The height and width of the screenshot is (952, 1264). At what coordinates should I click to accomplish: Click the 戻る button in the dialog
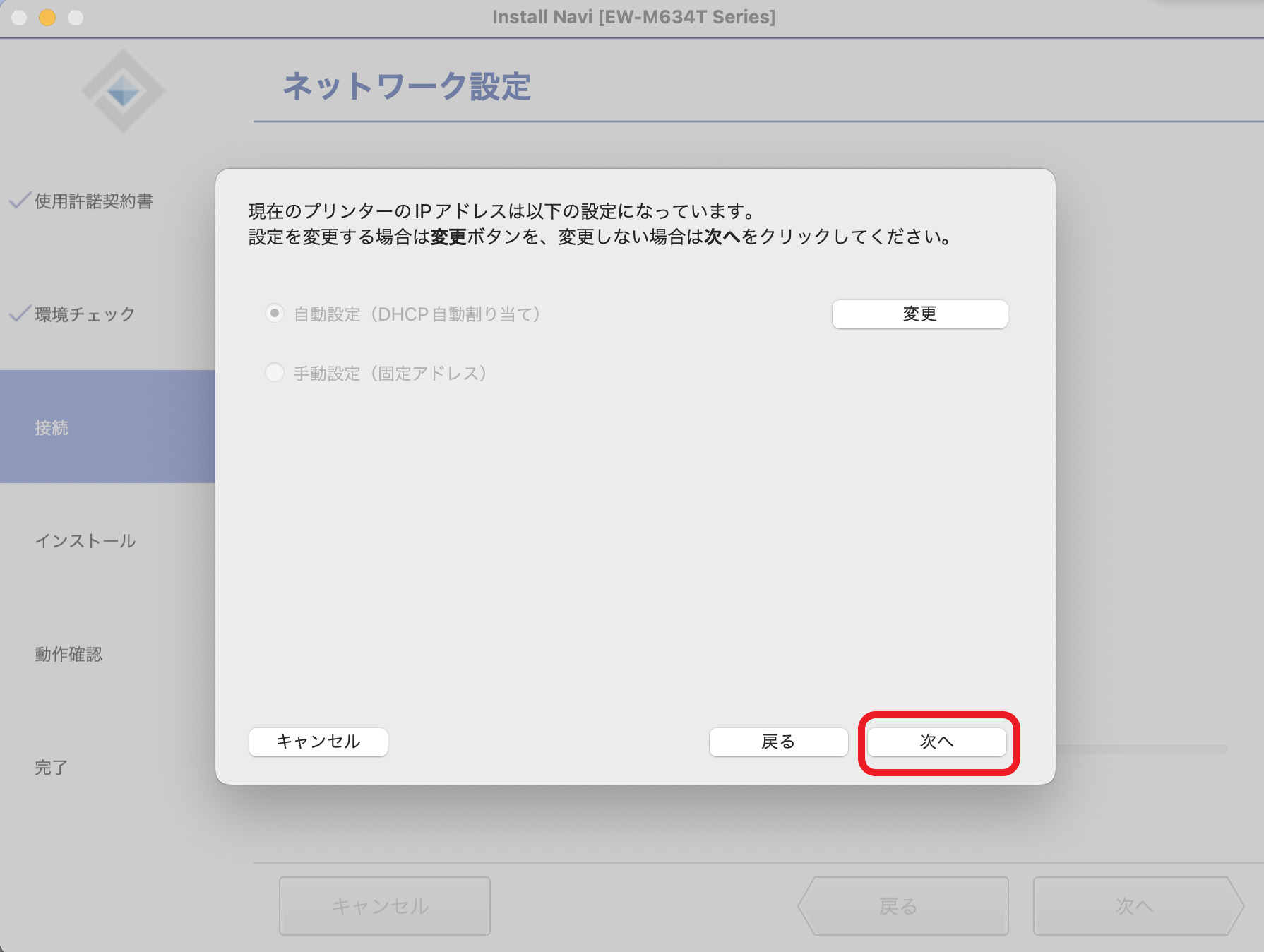coord(778,742)
